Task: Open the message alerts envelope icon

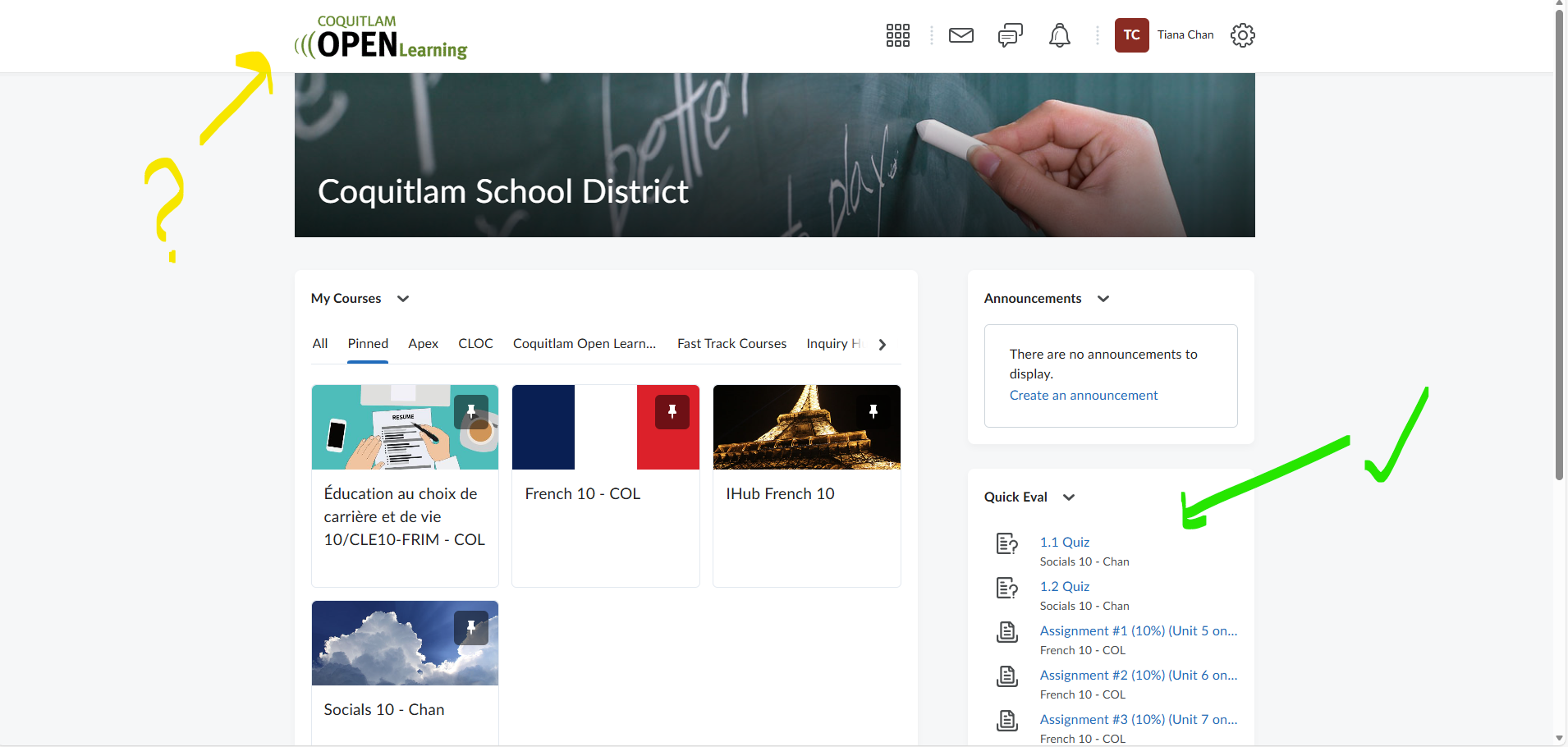Action: pyautogui.click(x=961, y=35)
